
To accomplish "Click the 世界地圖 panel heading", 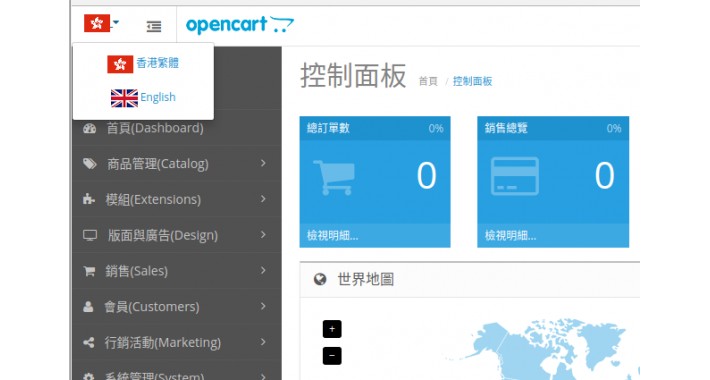I will tap(365, 279).
